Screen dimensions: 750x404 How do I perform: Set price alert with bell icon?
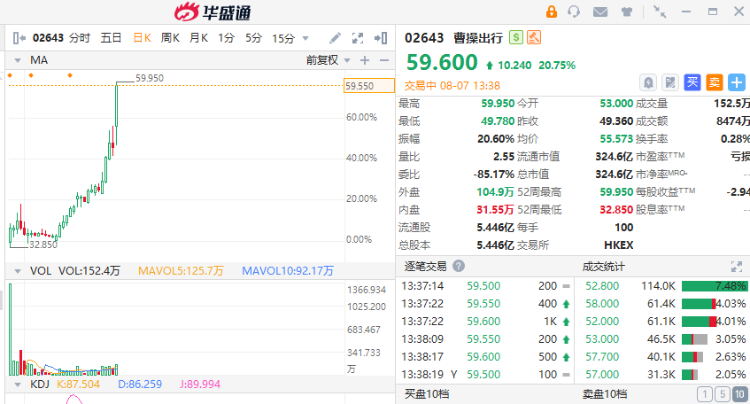click(x=648, y=83)
